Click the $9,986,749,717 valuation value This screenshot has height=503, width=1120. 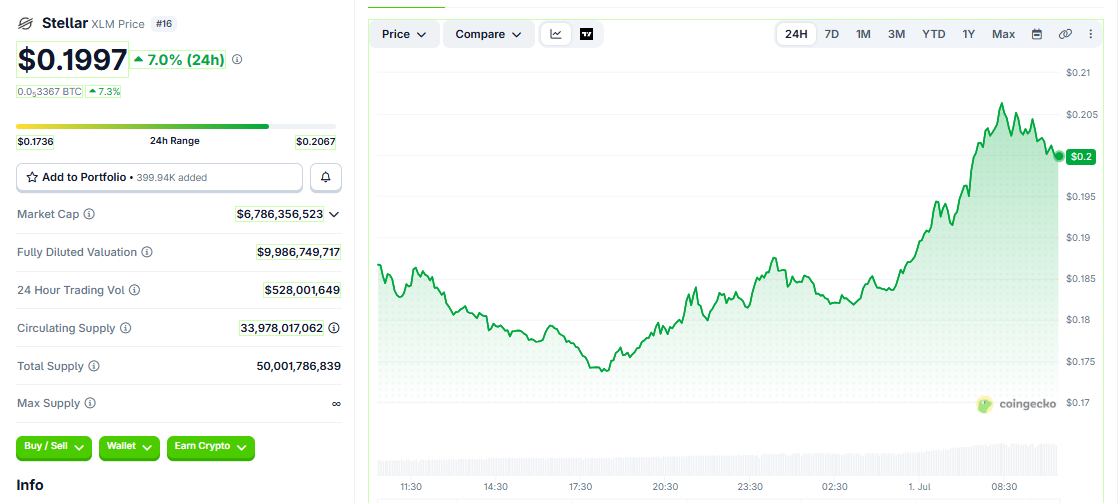pyautogui.click(x=299, y=252)
